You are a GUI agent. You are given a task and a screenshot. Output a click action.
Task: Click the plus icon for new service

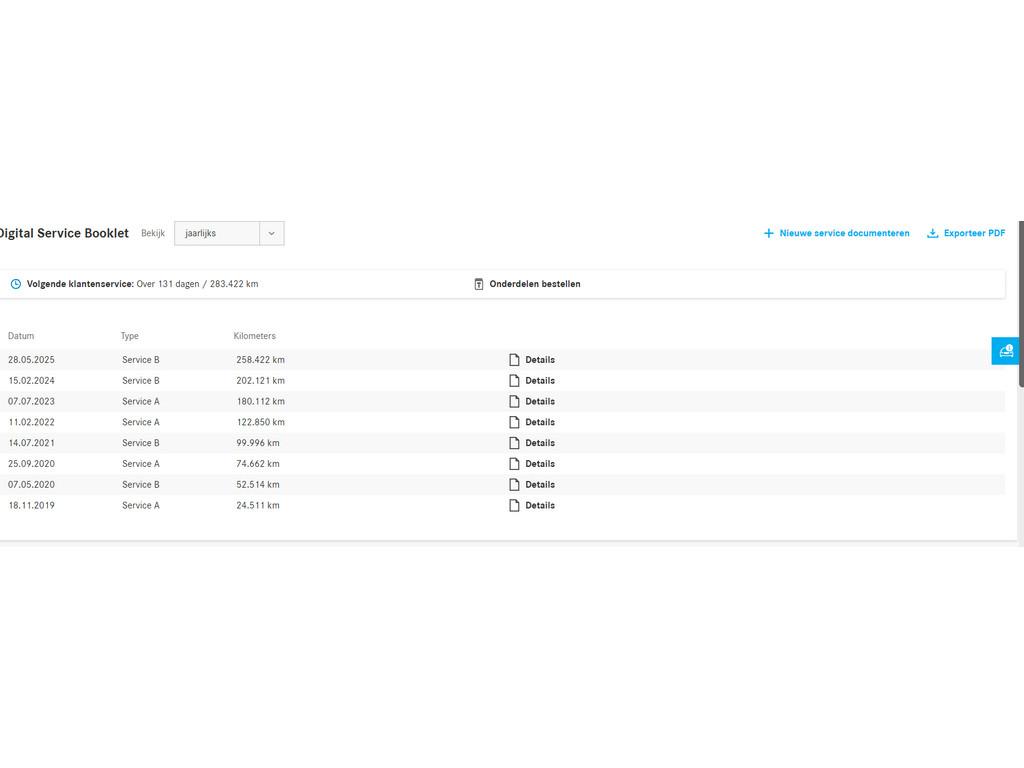click(768, 233)
